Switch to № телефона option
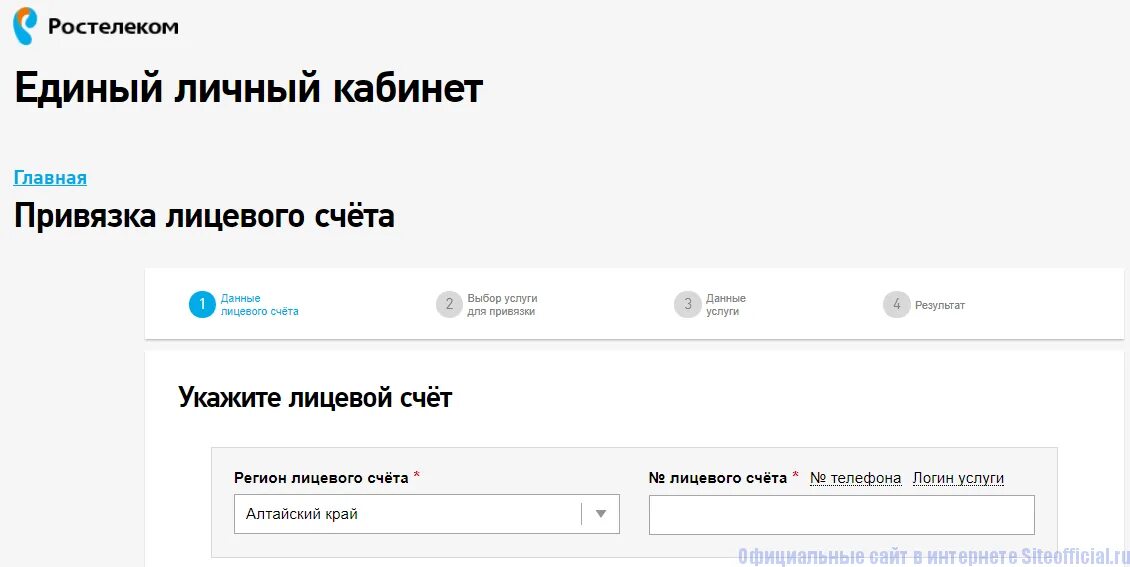 855,478
